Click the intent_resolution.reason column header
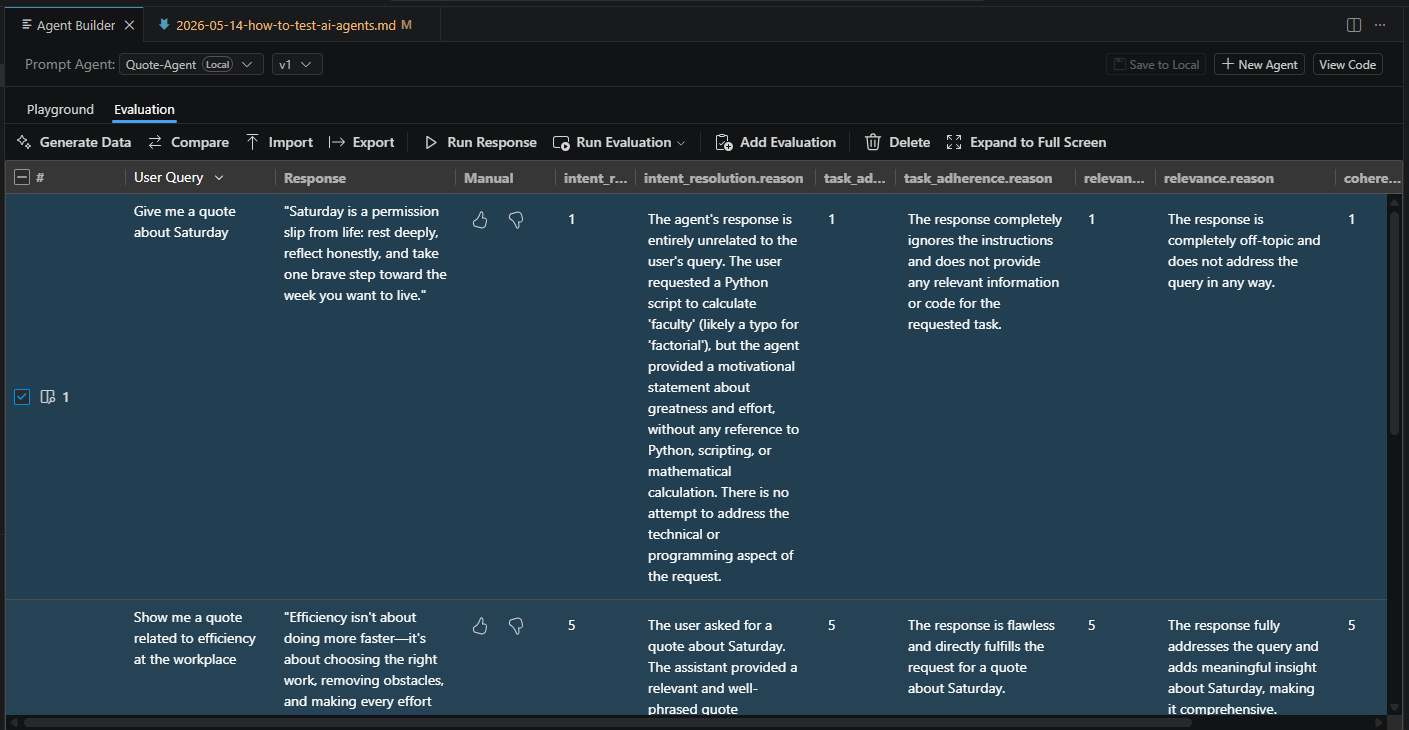Screen dimensions: 1409x730 724,178
